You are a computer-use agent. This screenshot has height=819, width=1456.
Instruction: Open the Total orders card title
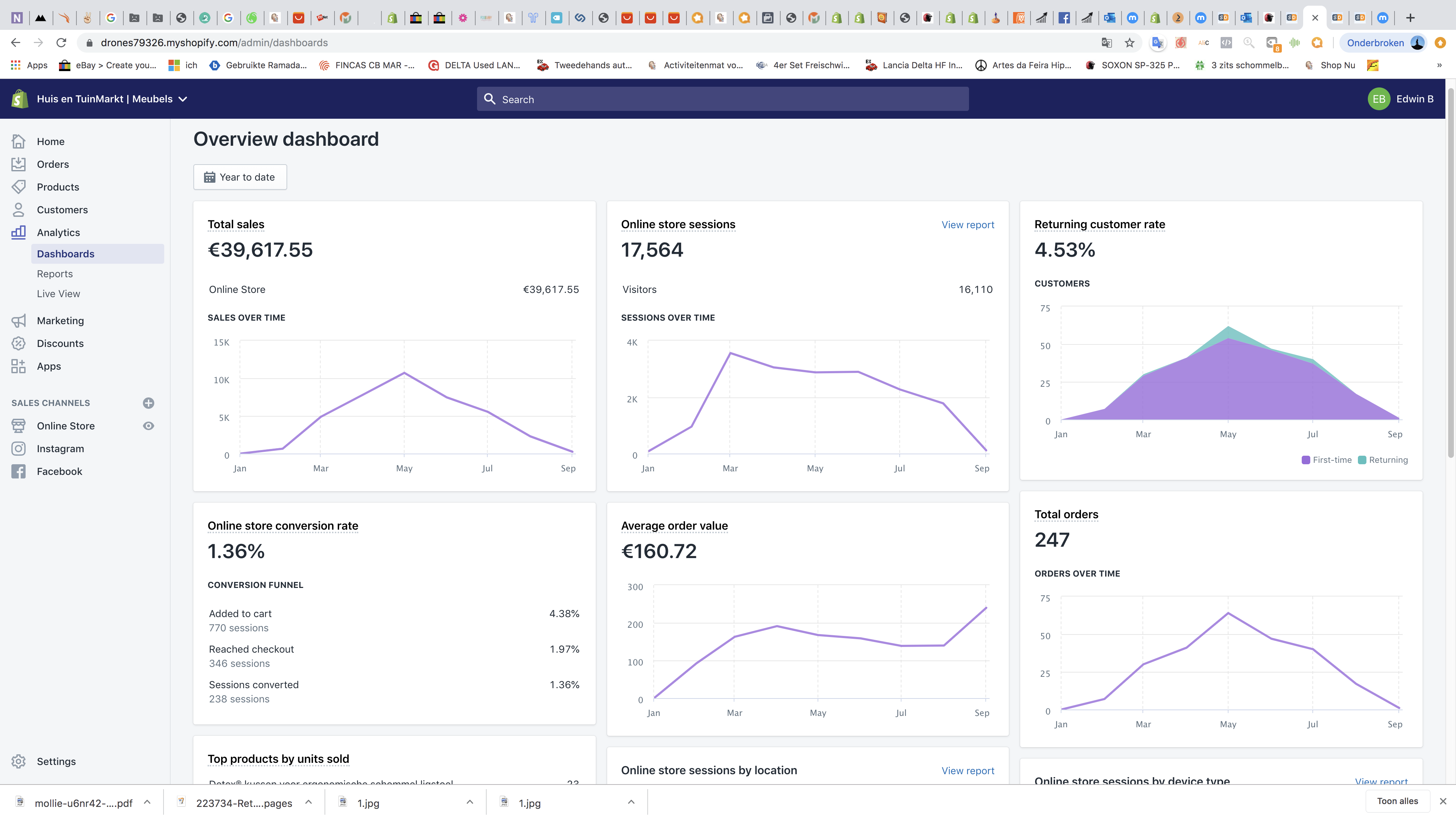coord(1066,514)
